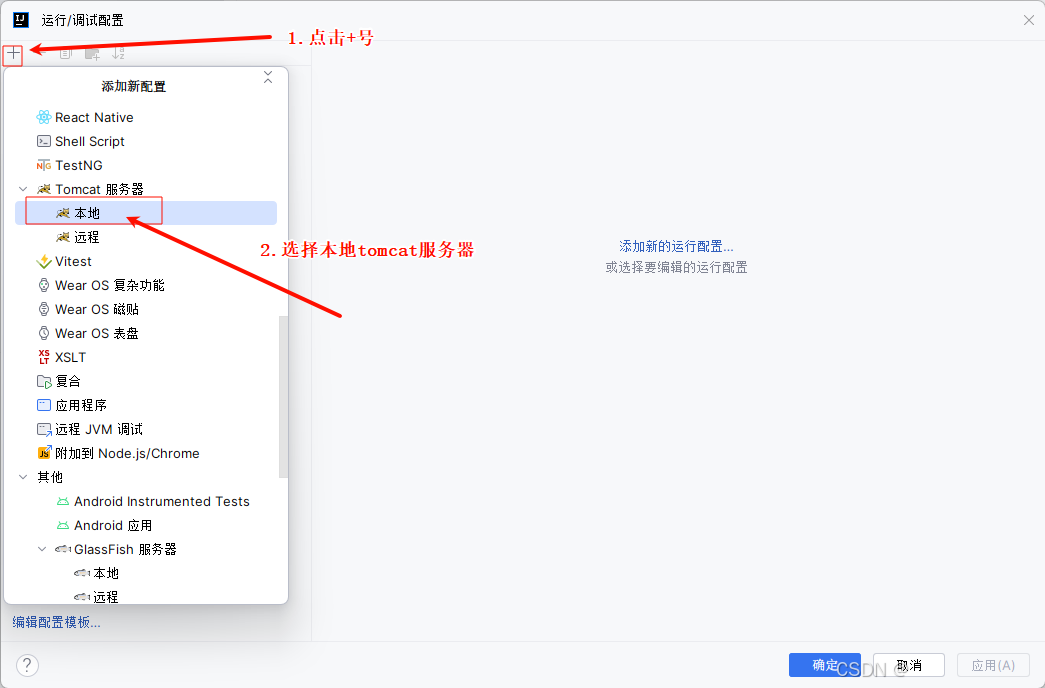Viewport: 1045px width, 688px height.
Task: Collapse the GlassFish 服务器 node
Action: click(41, 549)
